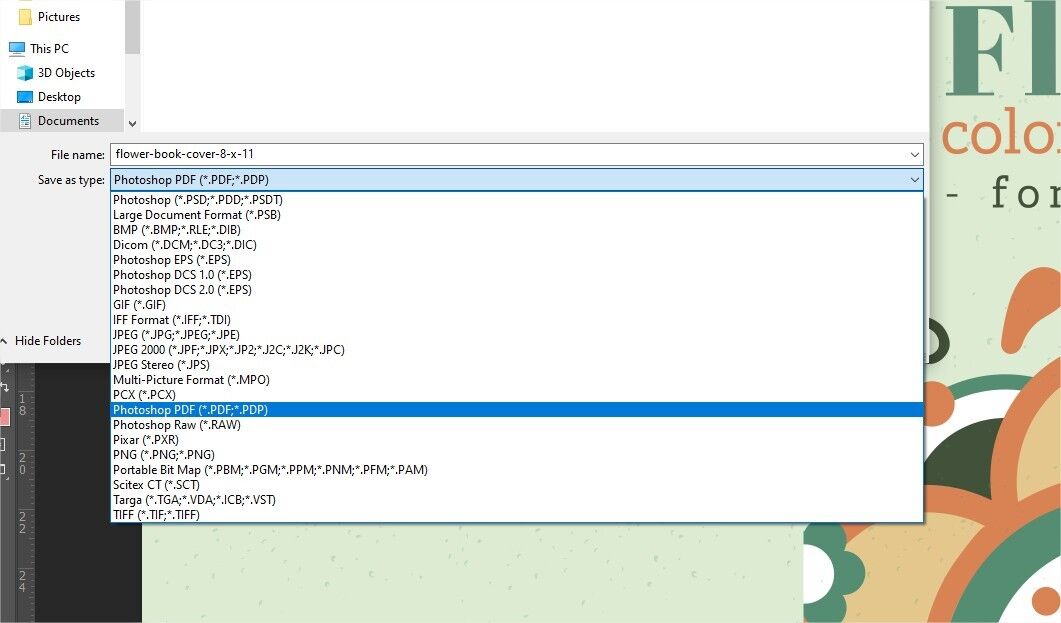
Task: Pick the highlighted Photoshop PDF list entry
Action: click(190, 410)
